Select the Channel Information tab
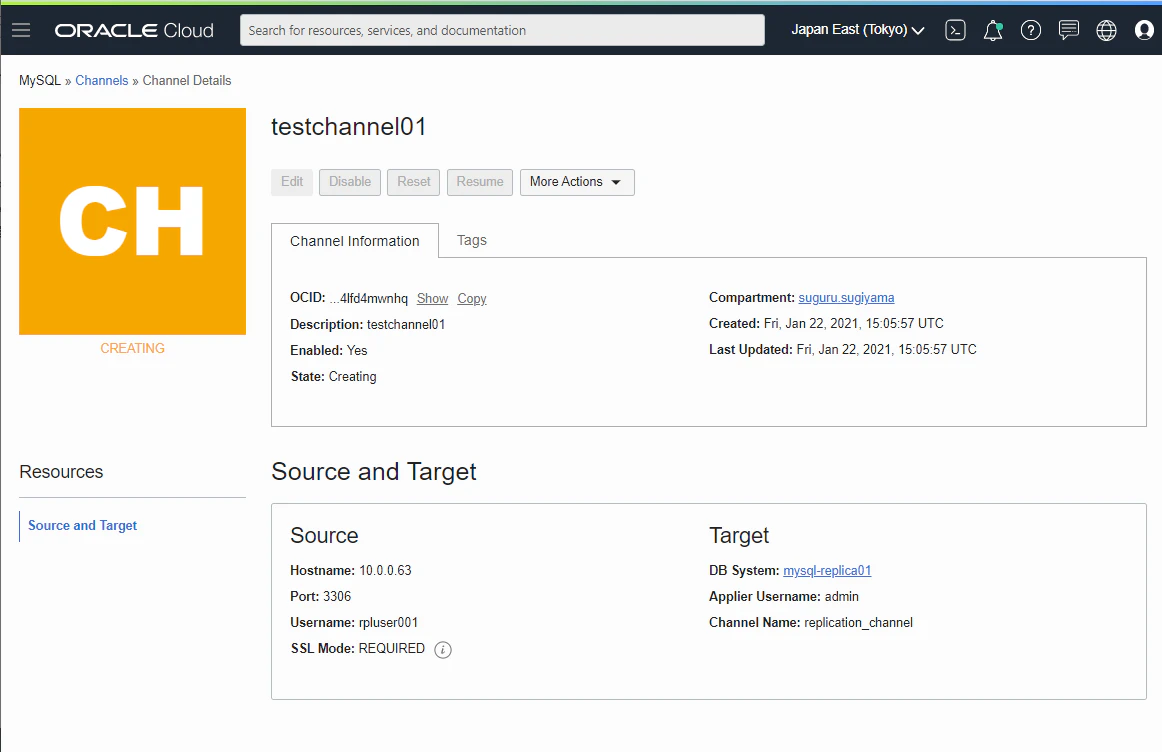 pos(355,241)
